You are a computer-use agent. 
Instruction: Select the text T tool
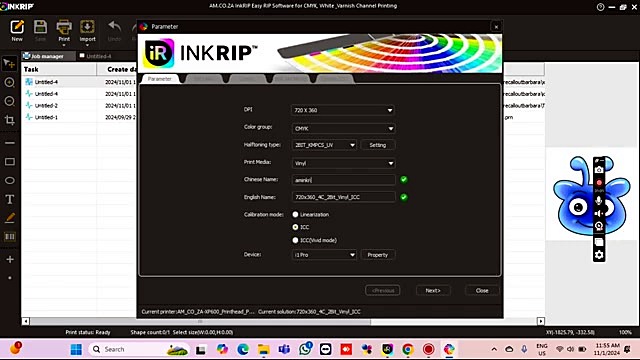(x=10, y=199)
